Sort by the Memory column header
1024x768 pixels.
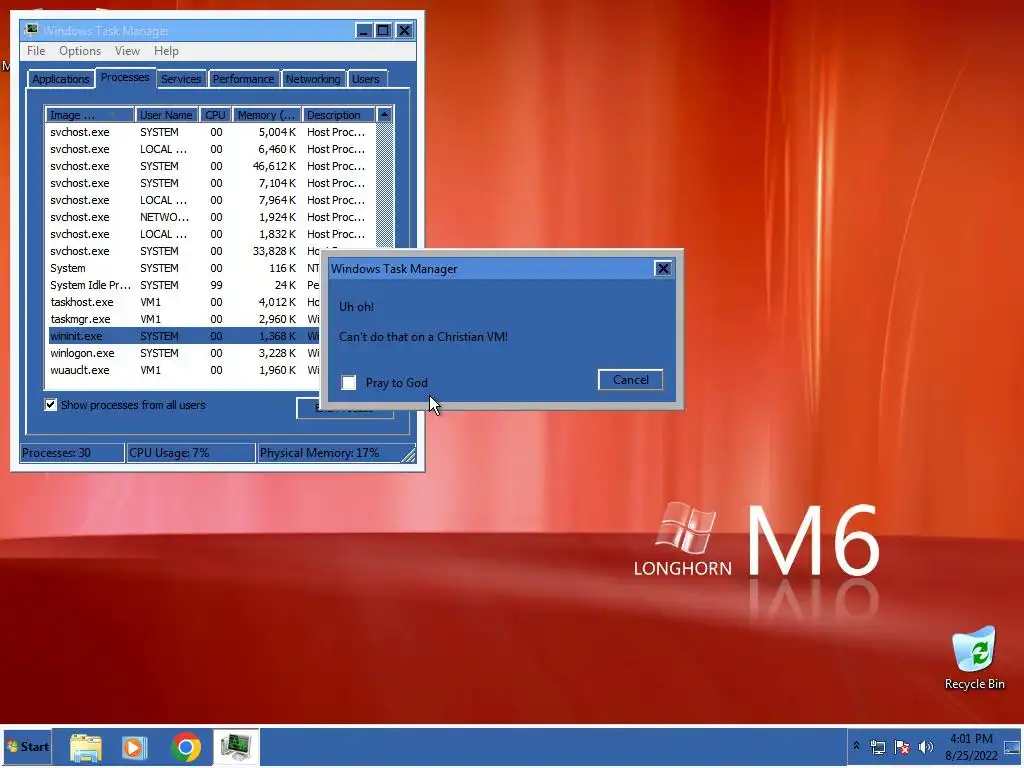pos(266,115)
